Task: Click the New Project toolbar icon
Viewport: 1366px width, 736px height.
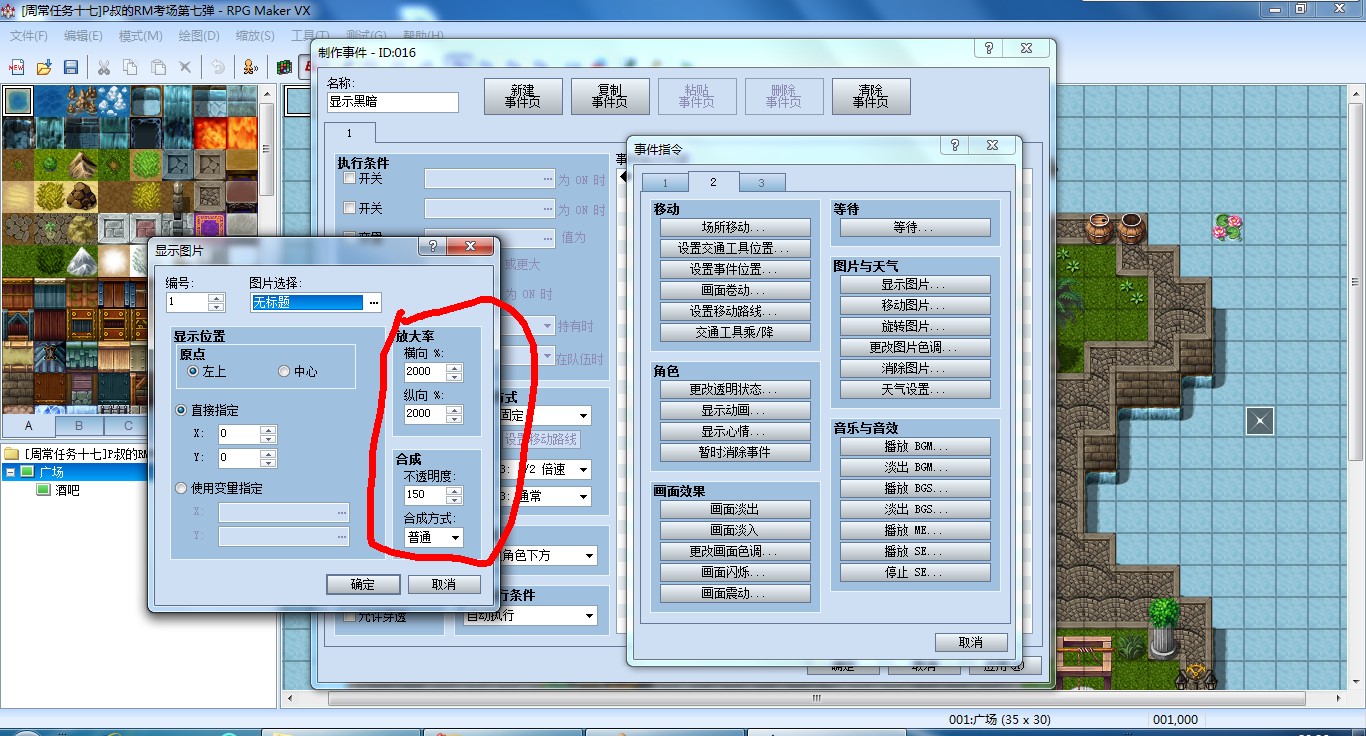Action: tap(17, 67)
